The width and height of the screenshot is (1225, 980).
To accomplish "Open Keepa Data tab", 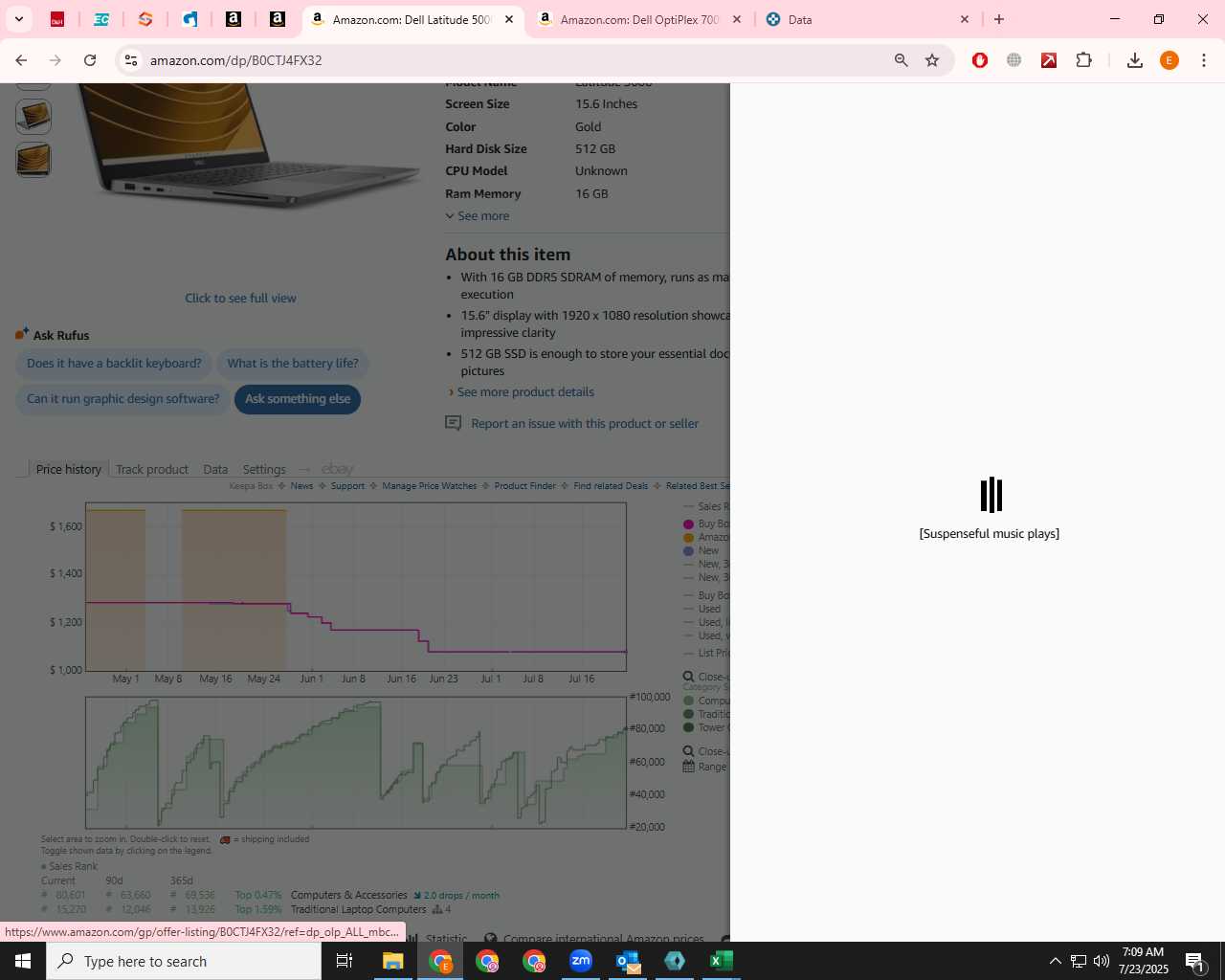I will pos(215,469).
